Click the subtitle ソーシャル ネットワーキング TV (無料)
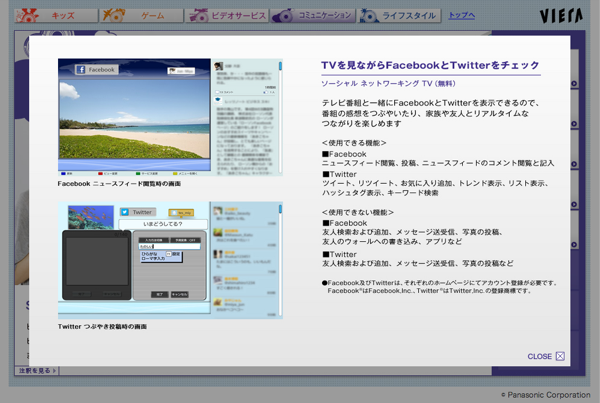This screenshot has height=403, width=600. [x=388, y=83]
